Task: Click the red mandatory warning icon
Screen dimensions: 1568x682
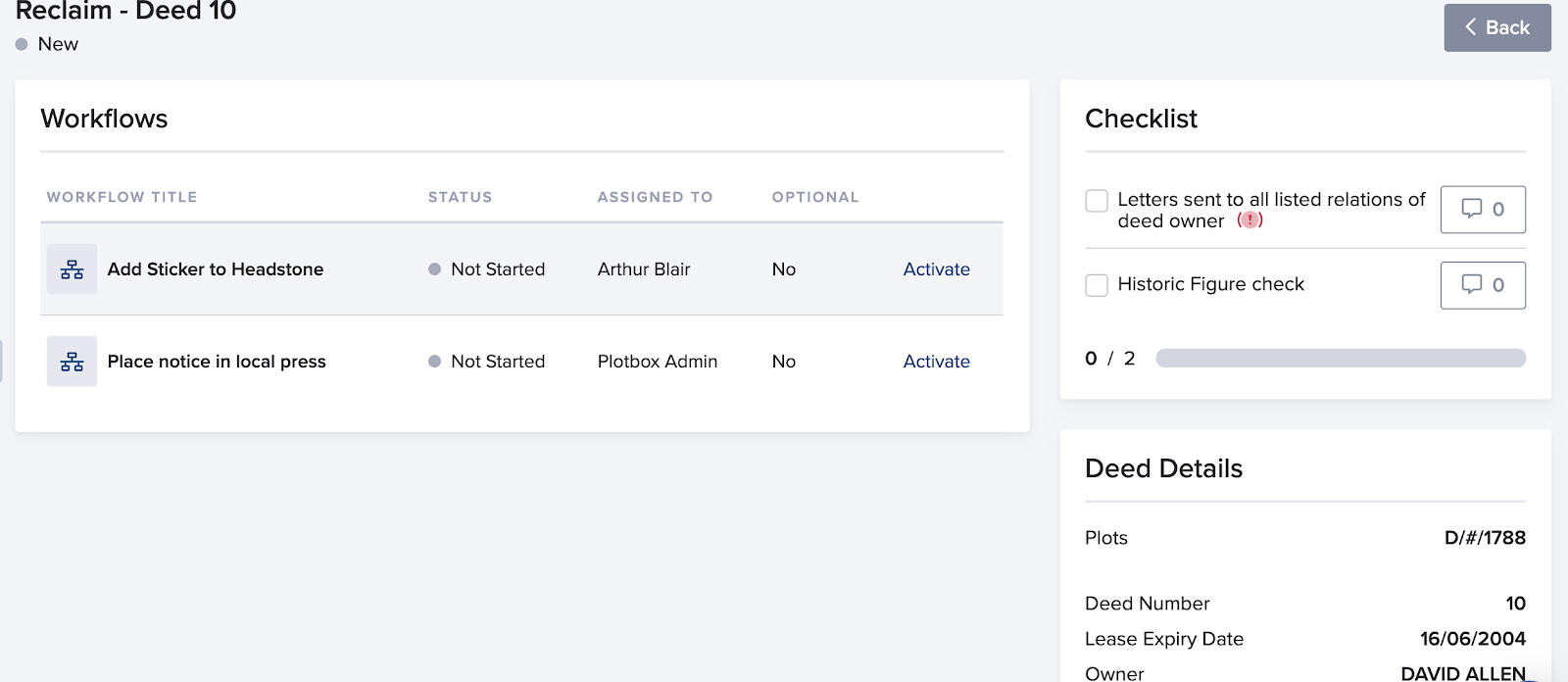Action: [x=1249, y=220]
